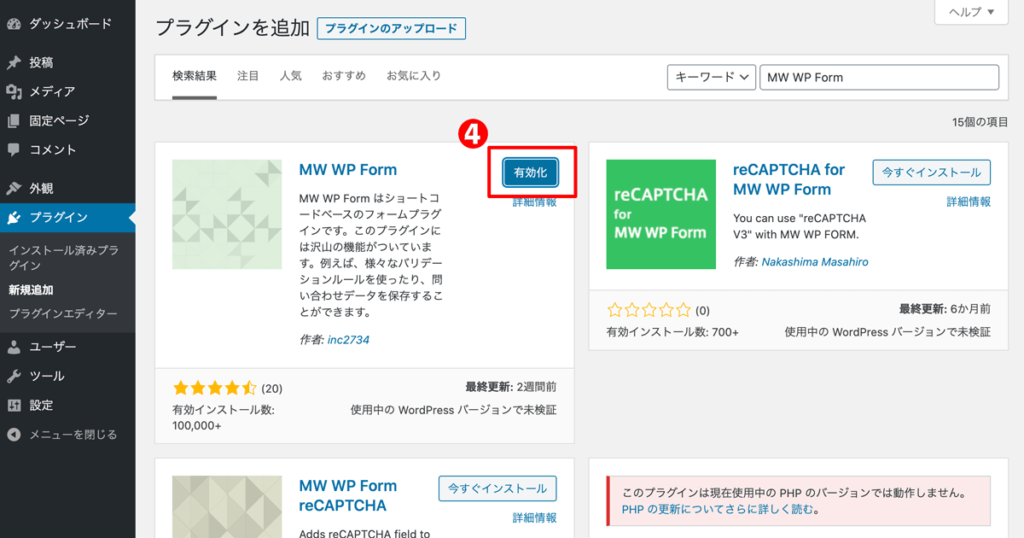Click 詳細情報 for reCAPTCHA for MW WP Form
The image size is (1024, 538).
[x=968, y=202]
